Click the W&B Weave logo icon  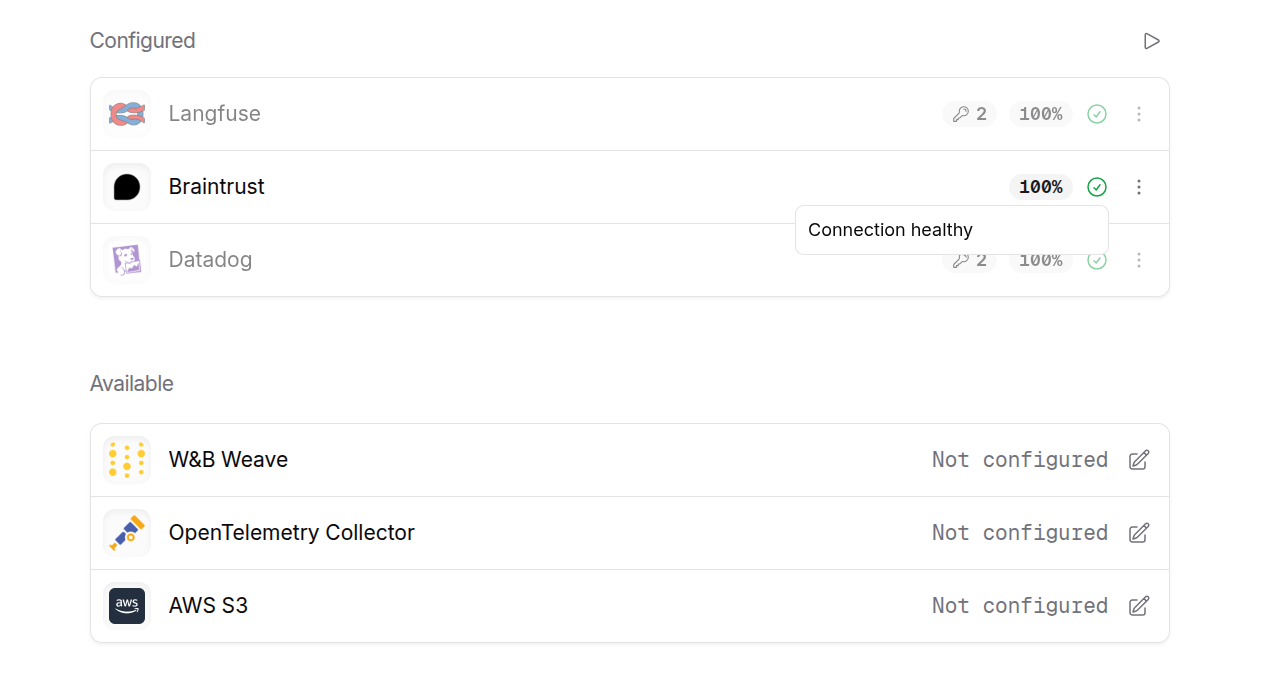pos(127,460)
